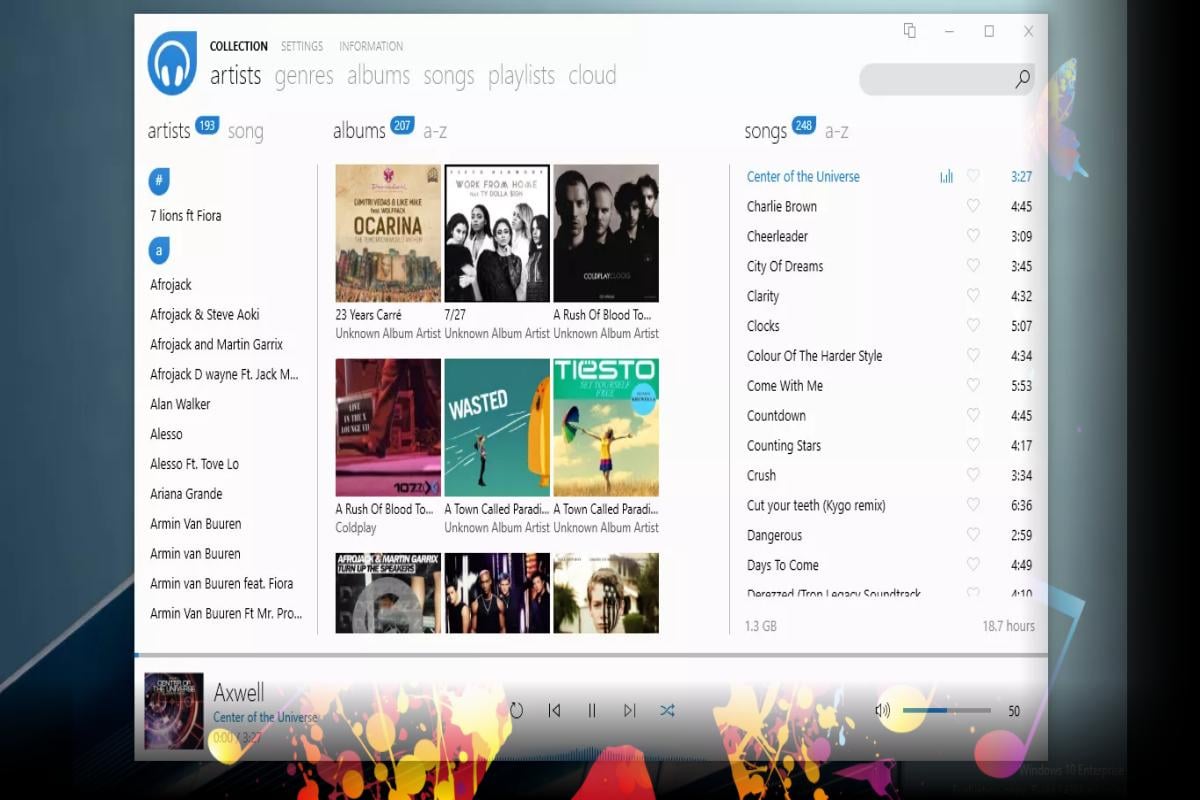Select artist Ariana Grande
The height and width of the screenshot is (800, 1200).
186,494
